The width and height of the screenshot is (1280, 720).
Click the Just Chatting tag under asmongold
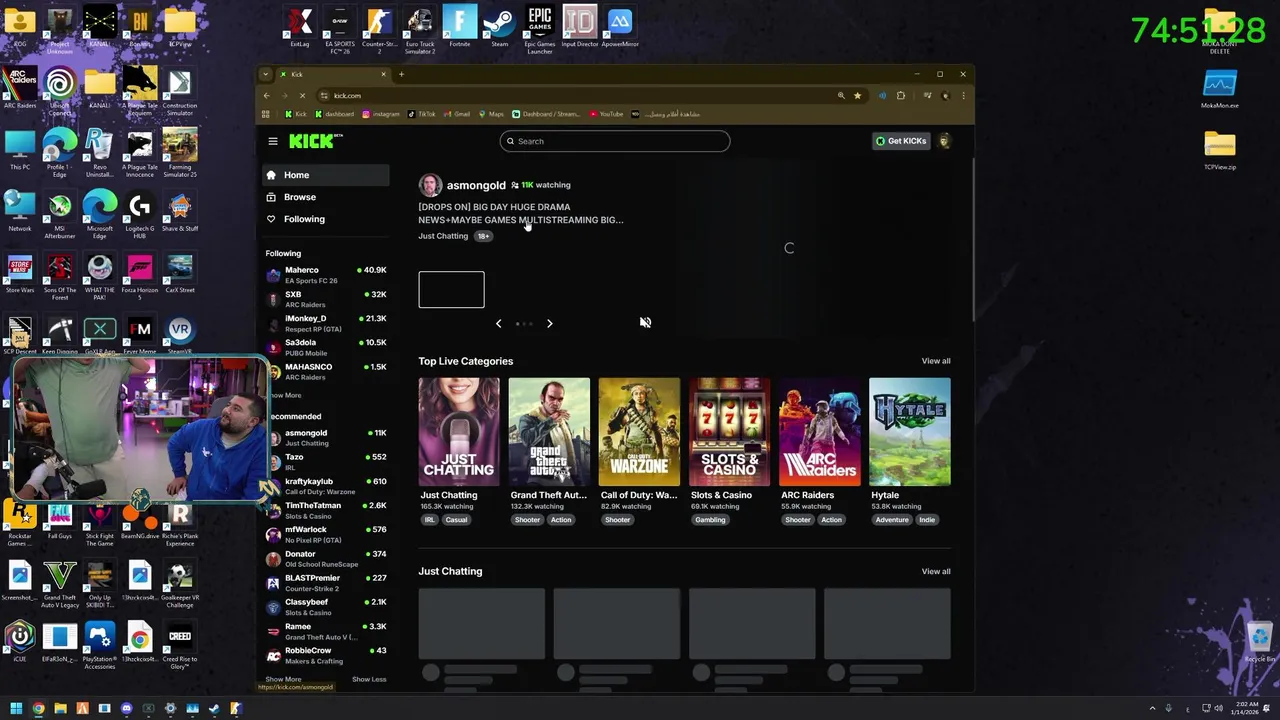(443, 236)
